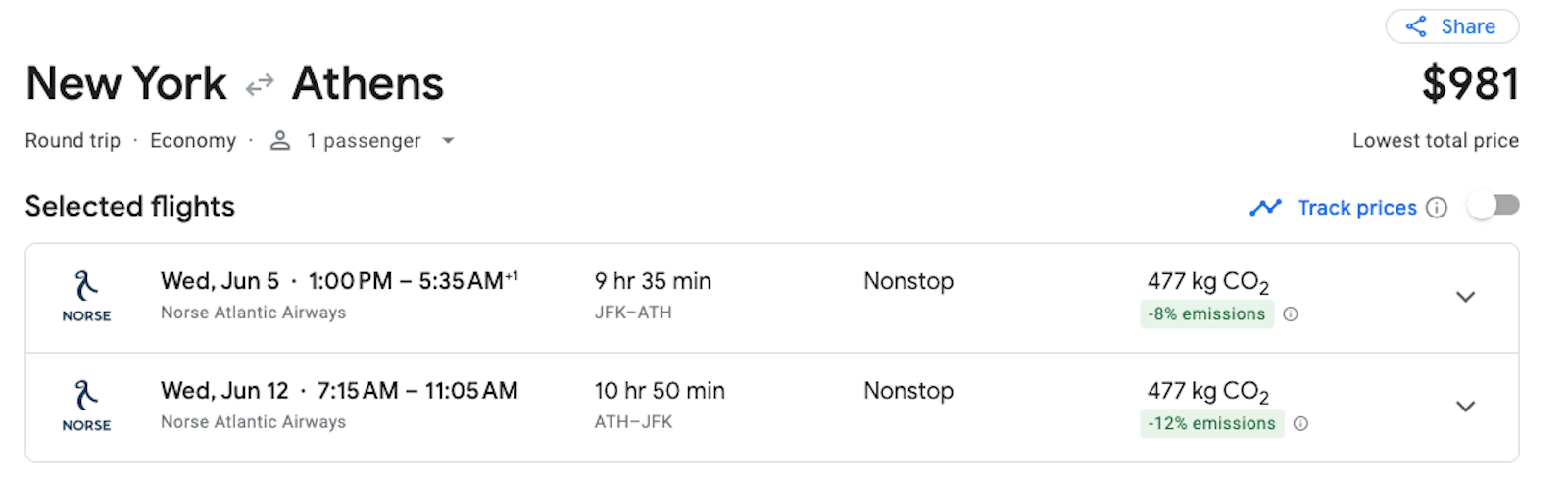Image resolution: width=1568 pixels, height=482 pixels.
Task: Click the -8% emissions badge
Action: [1206, 314]
